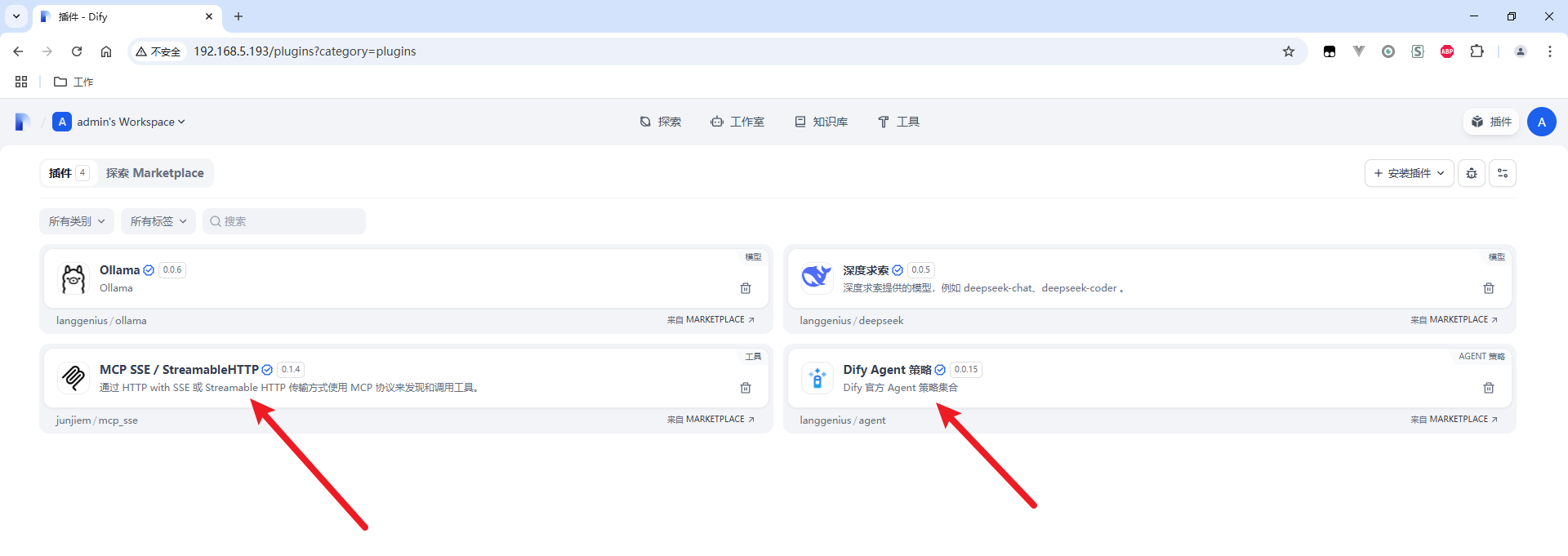Screen dimensions: 1568x556
Task: Open the tab search chevron button
Action: (x=16, y=16)
